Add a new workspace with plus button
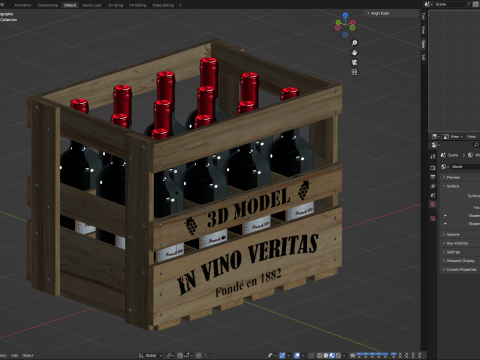The image size is (480, 360). coord(180,5)
